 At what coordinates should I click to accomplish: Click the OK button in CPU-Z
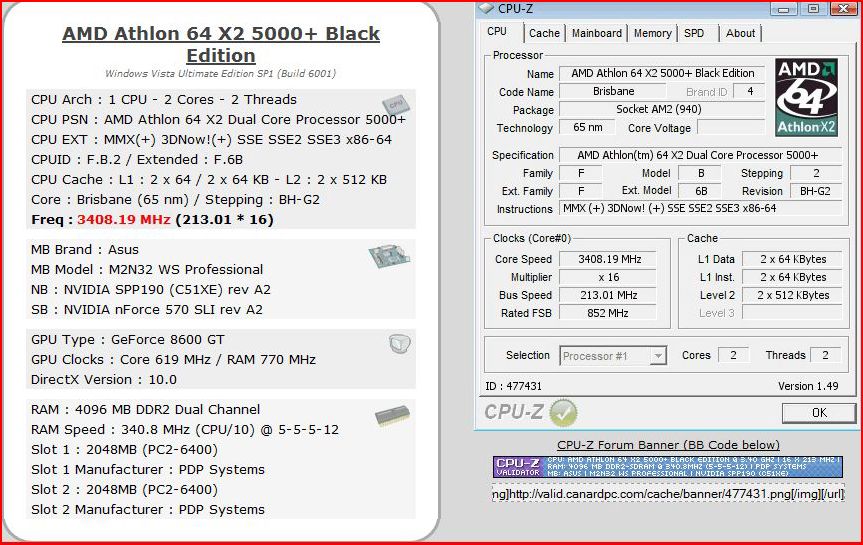(818, 413)
